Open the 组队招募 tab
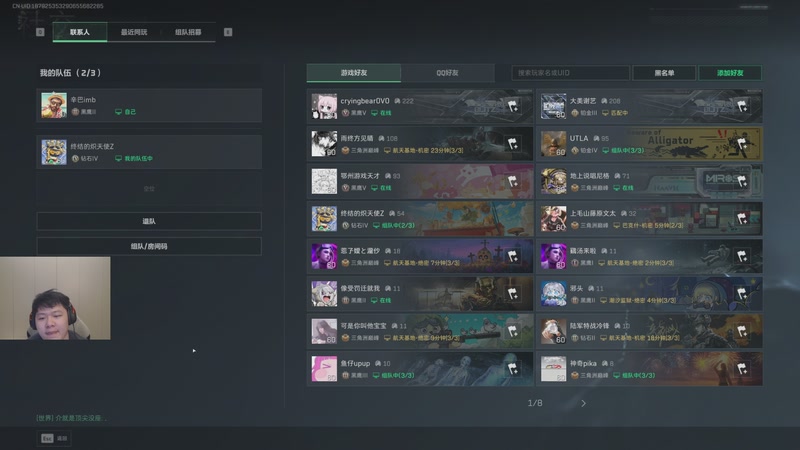 (x=188, y=32)
